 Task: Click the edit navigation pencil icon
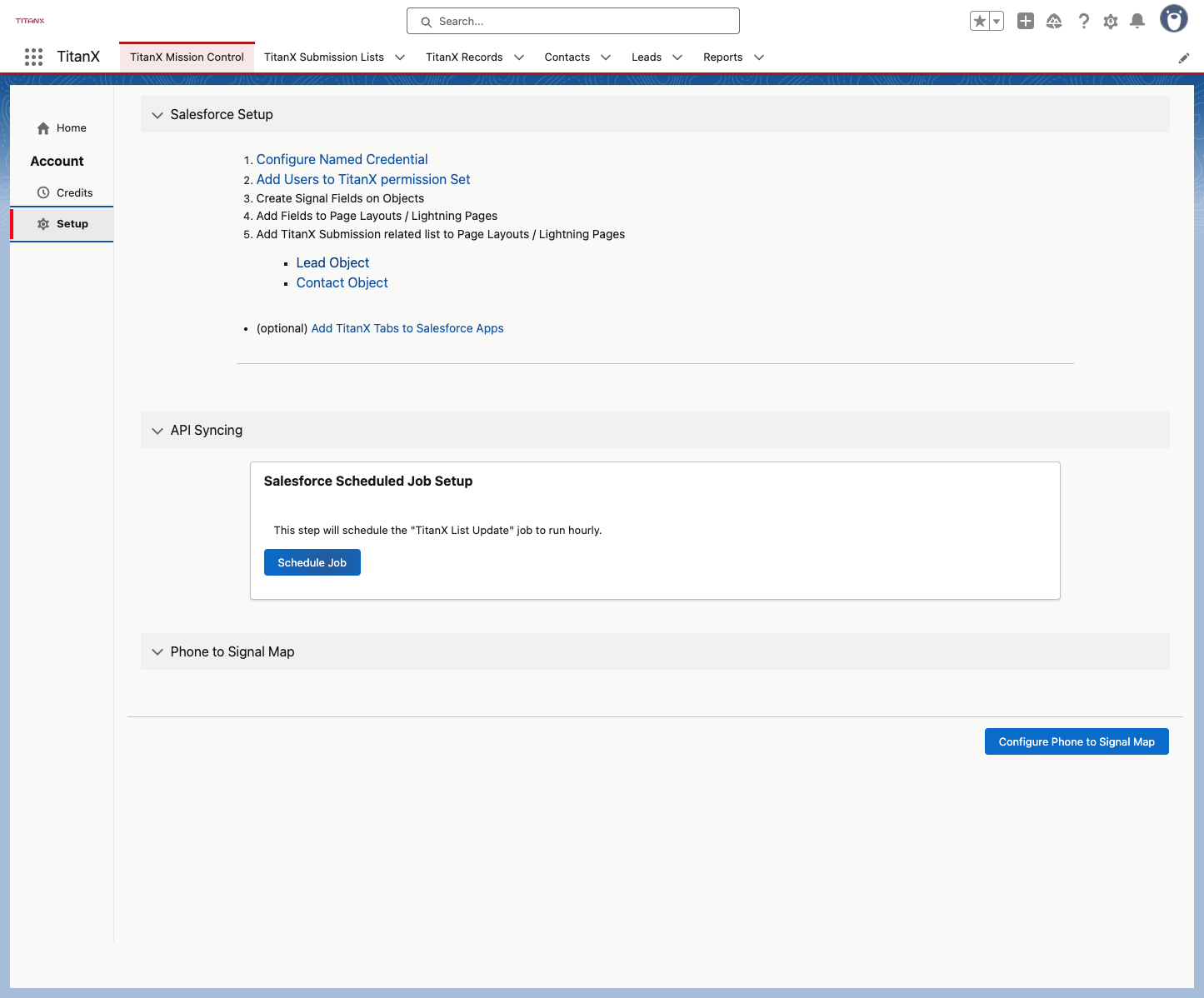(x=1183, y=57)
